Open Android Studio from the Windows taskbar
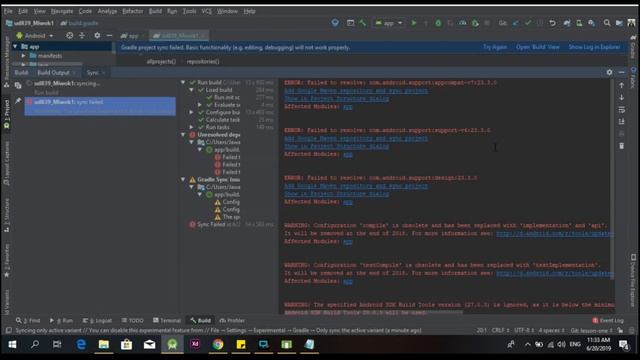Image resolution: width=640 pixels, height=360 pixels. pyautogui.click(x=172, y=345)
